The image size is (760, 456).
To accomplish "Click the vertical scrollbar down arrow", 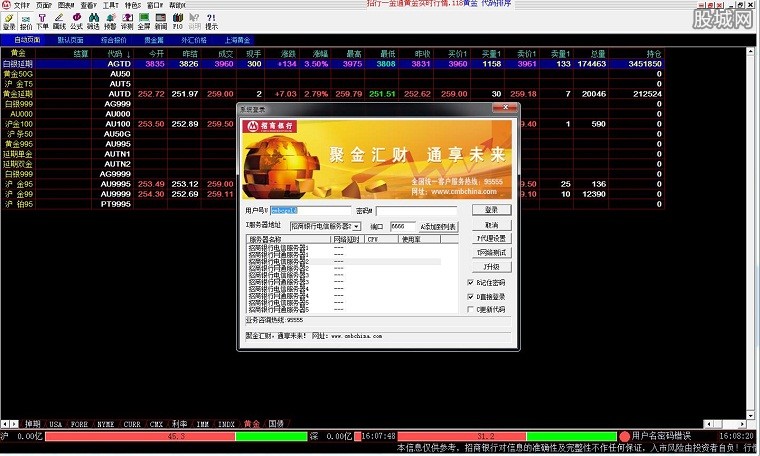I will click(751, 415).
